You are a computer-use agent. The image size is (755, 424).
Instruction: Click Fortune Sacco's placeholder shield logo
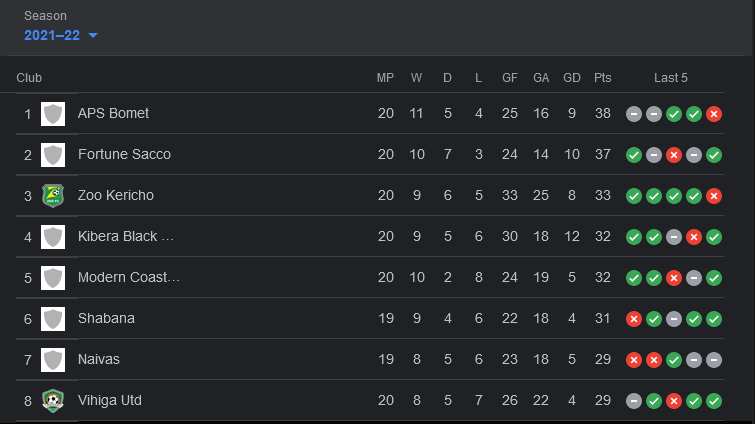53,154
